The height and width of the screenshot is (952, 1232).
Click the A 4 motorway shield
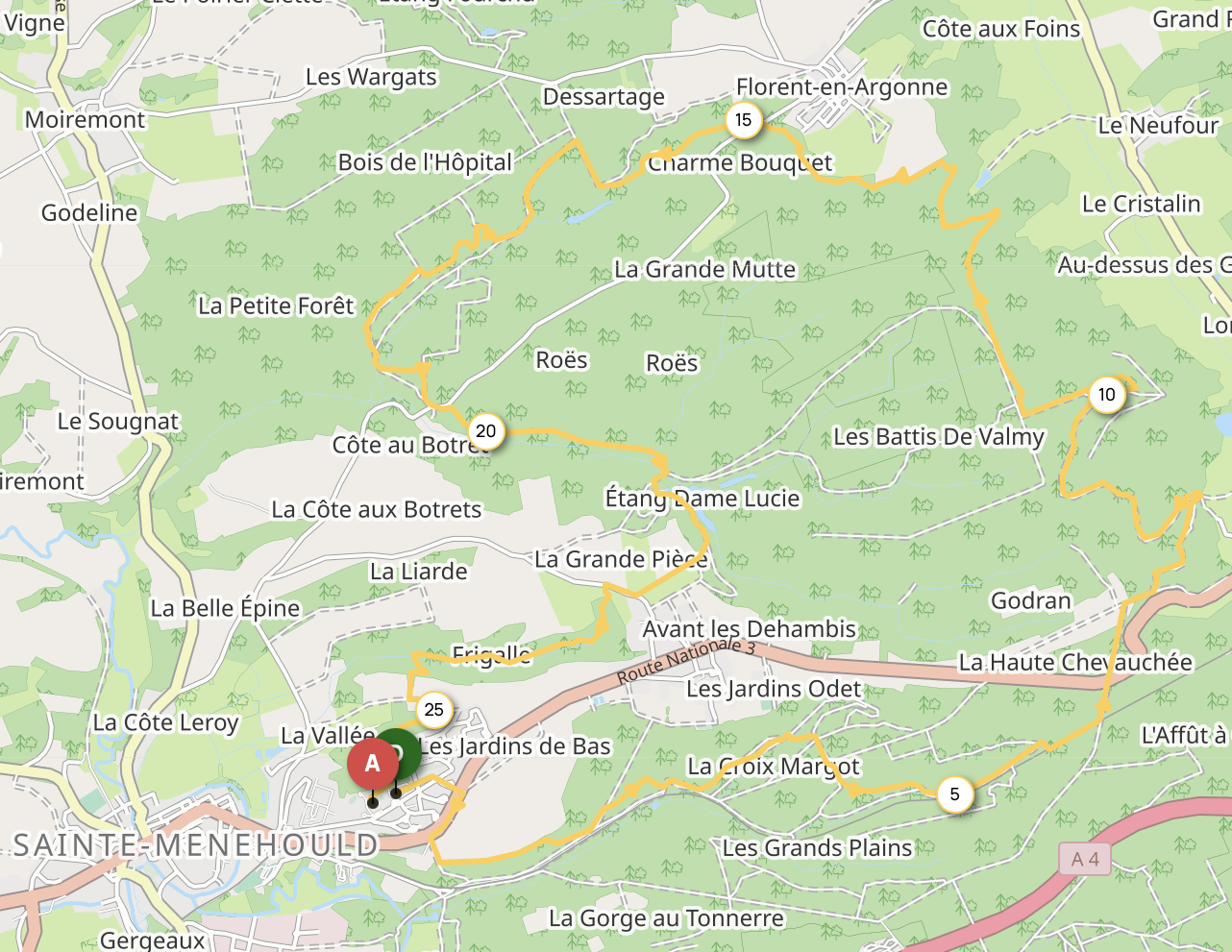1085,859
